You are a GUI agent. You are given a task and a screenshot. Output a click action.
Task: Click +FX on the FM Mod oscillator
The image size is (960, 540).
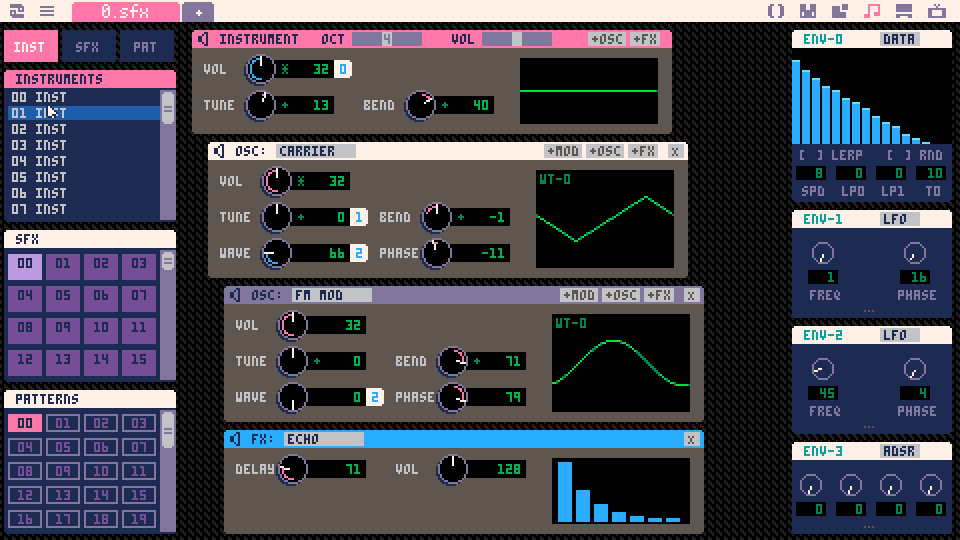click(659, 295)
